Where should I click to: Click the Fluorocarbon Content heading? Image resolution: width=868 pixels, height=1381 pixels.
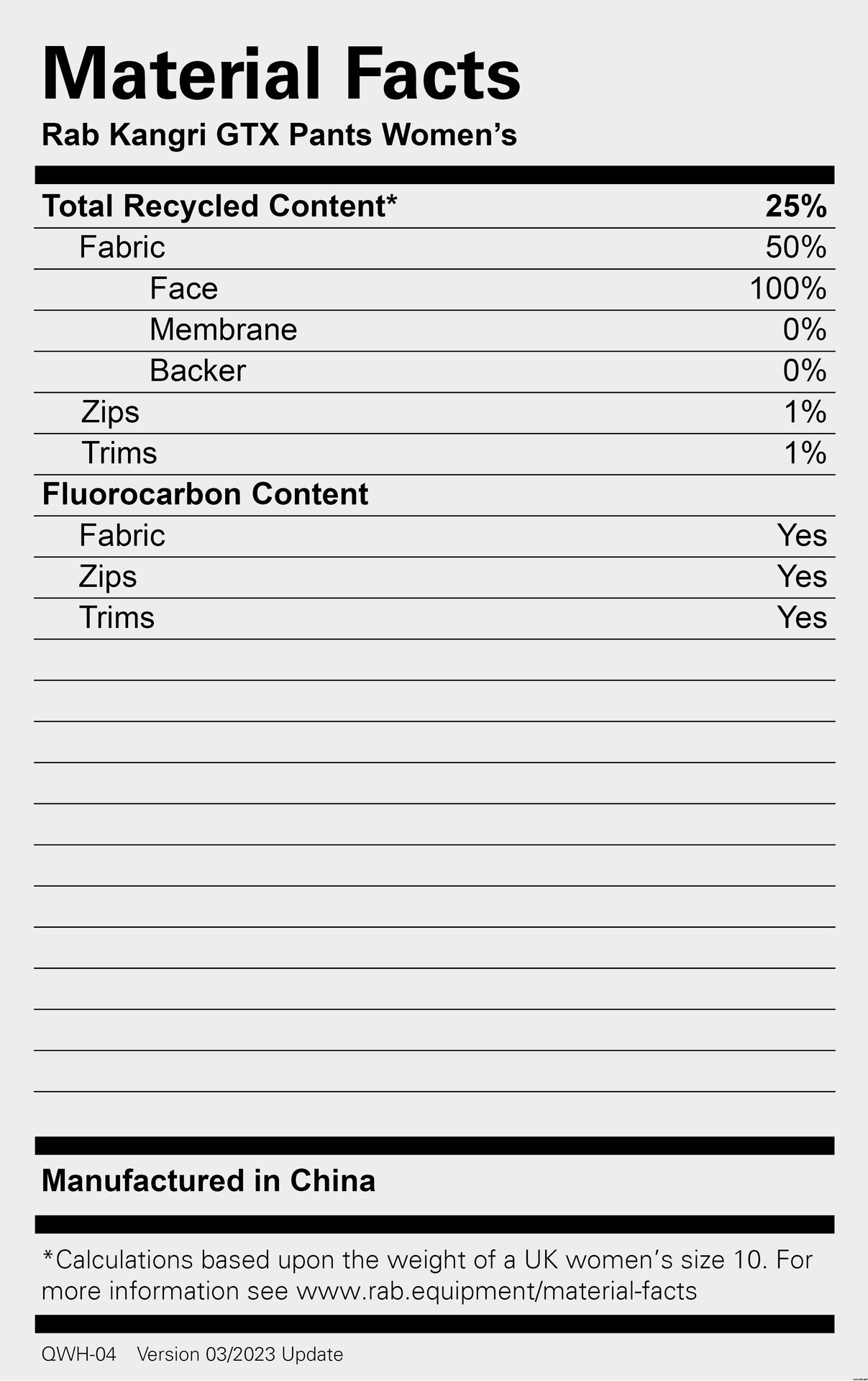click(x=205, y=494)
